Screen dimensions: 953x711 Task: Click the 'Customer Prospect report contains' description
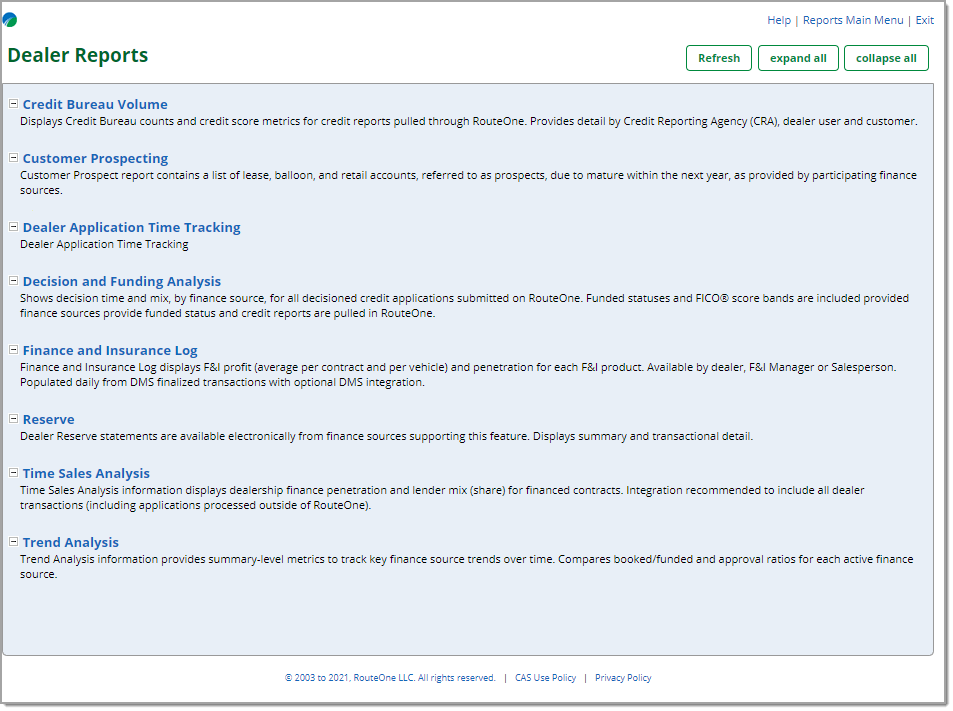click(x=469, y=183)
